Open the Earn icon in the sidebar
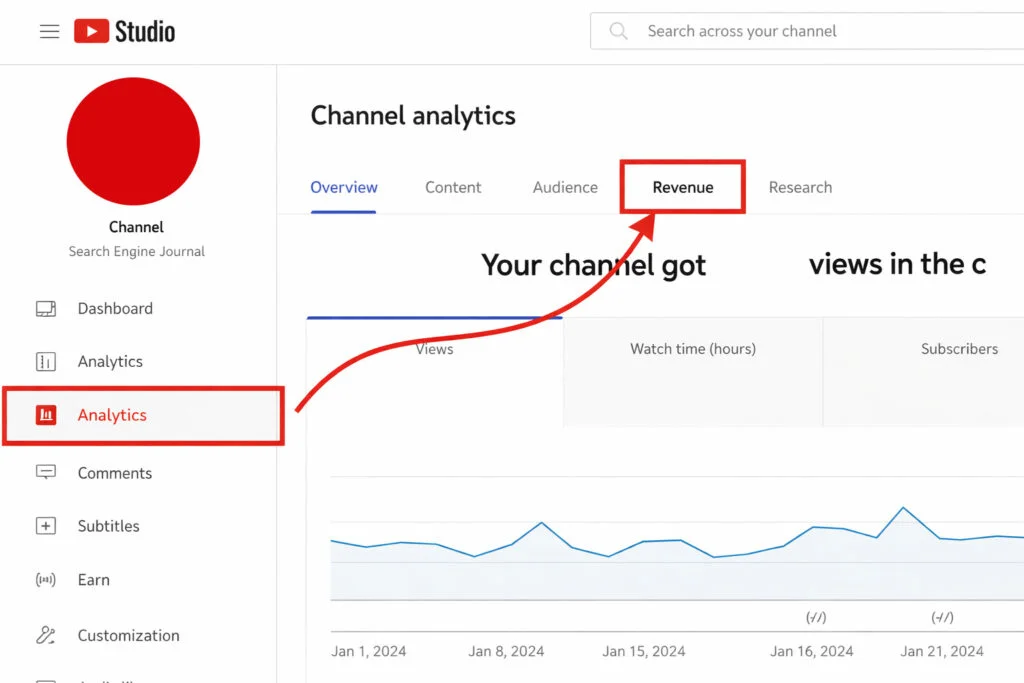This screenshot has width=1024, height=683. click(x=46, y=580)
